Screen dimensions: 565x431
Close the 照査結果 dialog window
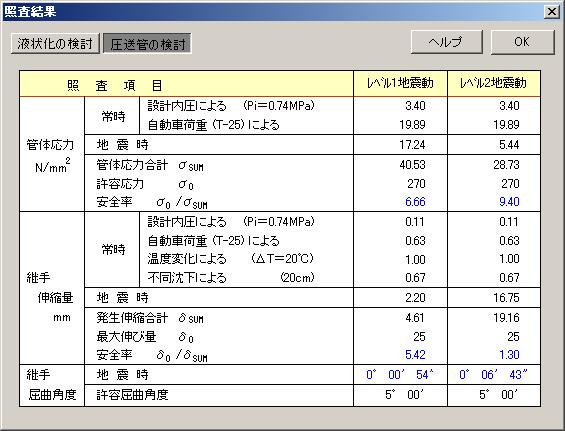tap(552, 12)
